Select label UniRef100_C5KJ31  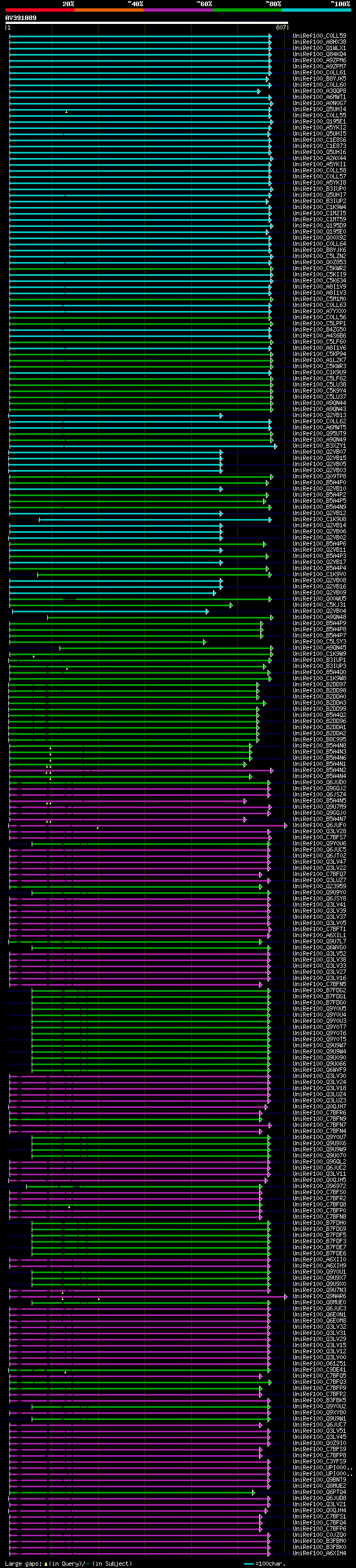(319, 605)
